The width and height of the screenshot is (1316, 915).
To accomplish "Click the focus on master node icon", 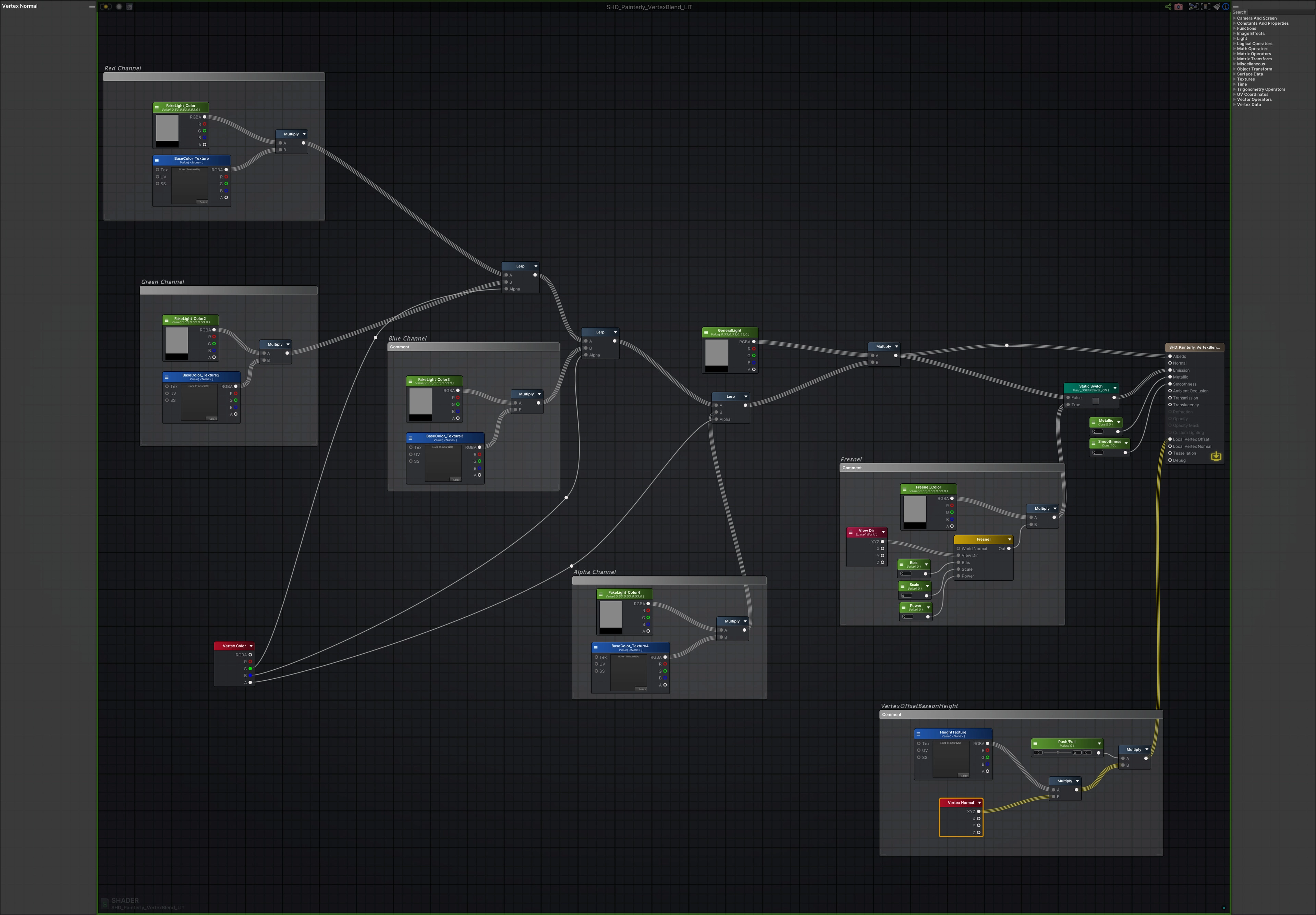I will 1205,7.
